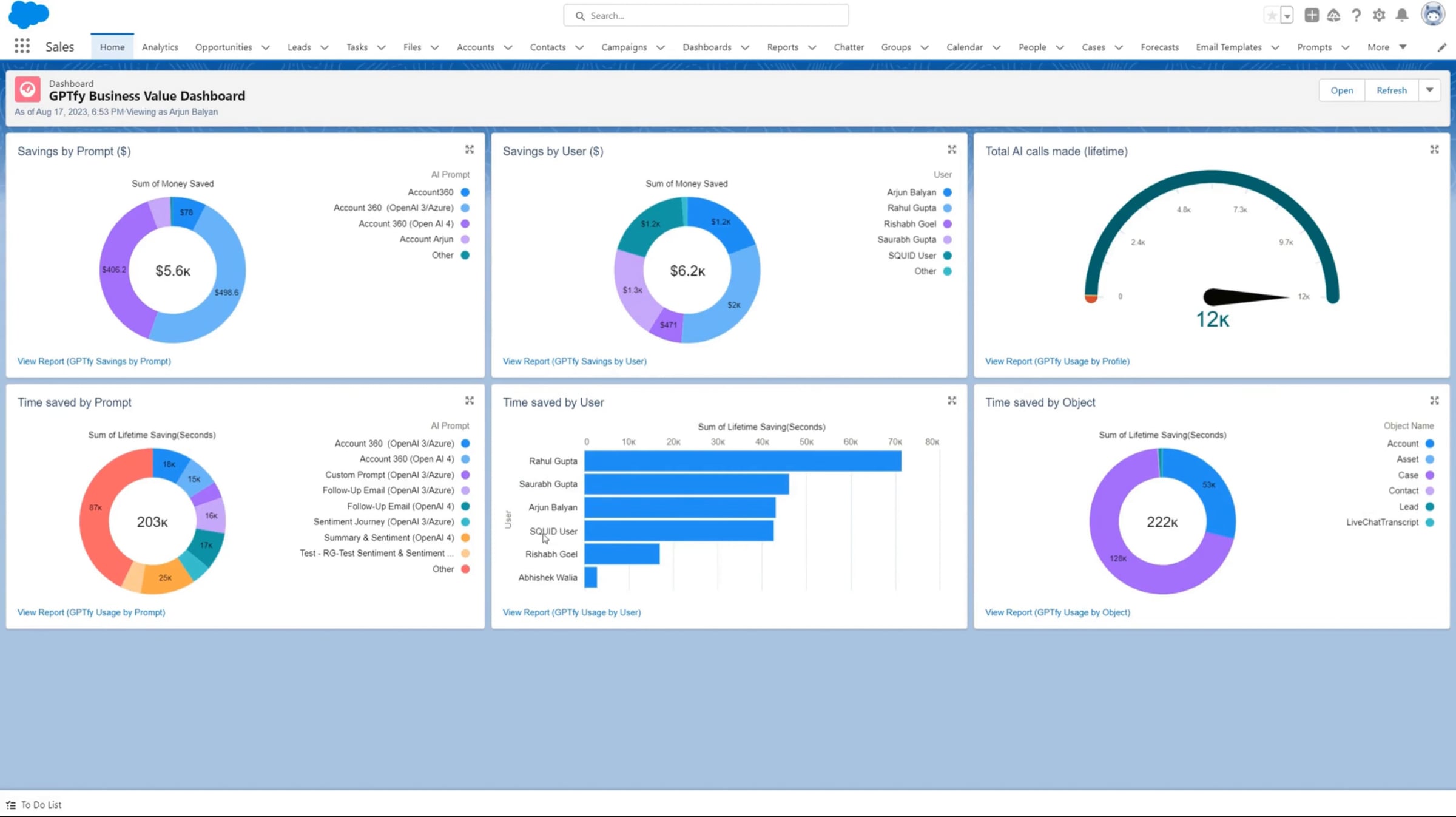Click the Refresh dashboard button
The width and height of the screenshot is (1456, 817).
[x=1391, y=90]
